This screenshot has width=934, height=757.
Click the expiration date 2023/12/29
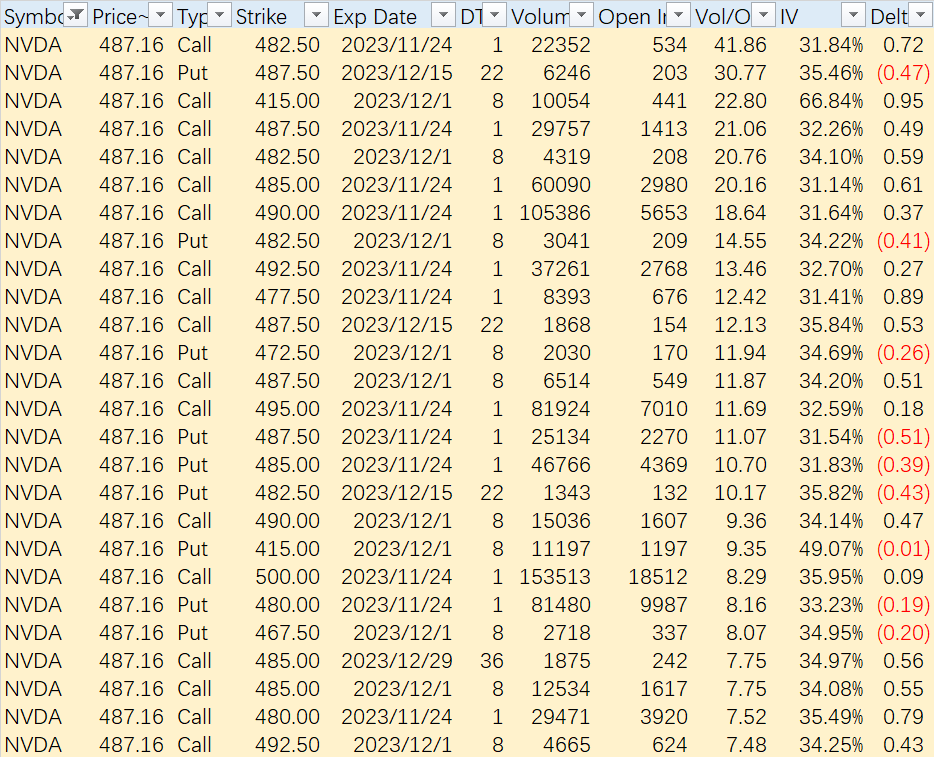click(397, 661)
